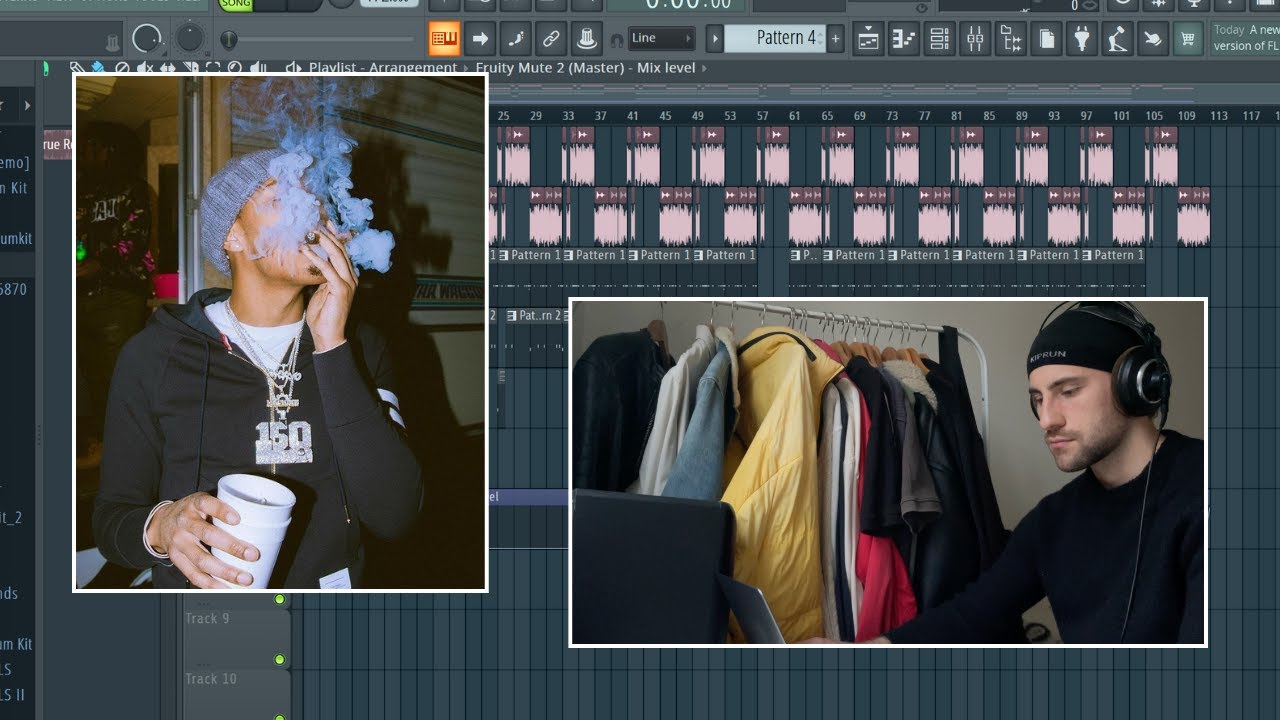The image size is (1280, 720).
Task: Click the right-arrow icon beside the orange keyboard
Action: point(480,39)
